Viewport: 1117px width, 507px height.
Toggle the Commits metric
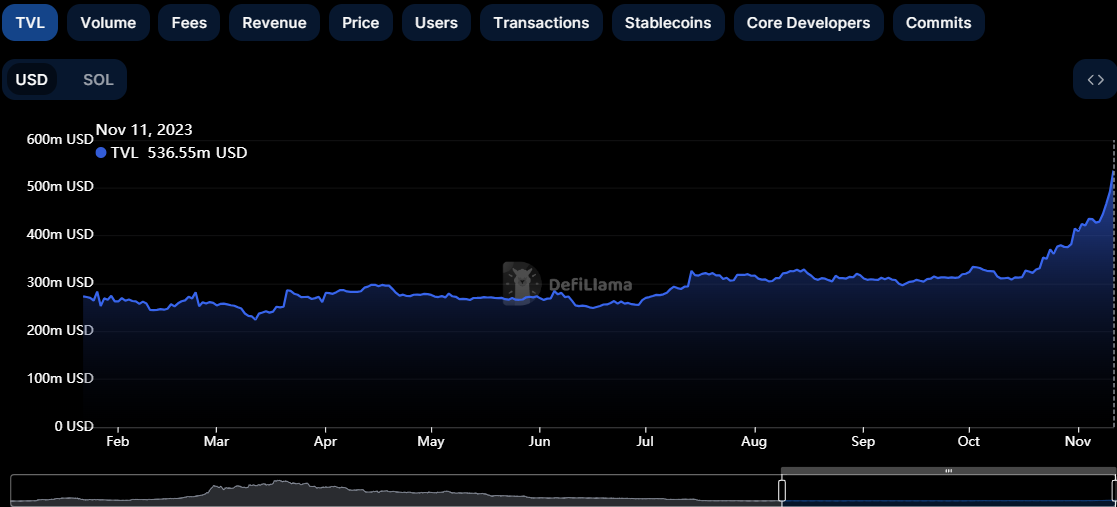[x=938, y=22]
